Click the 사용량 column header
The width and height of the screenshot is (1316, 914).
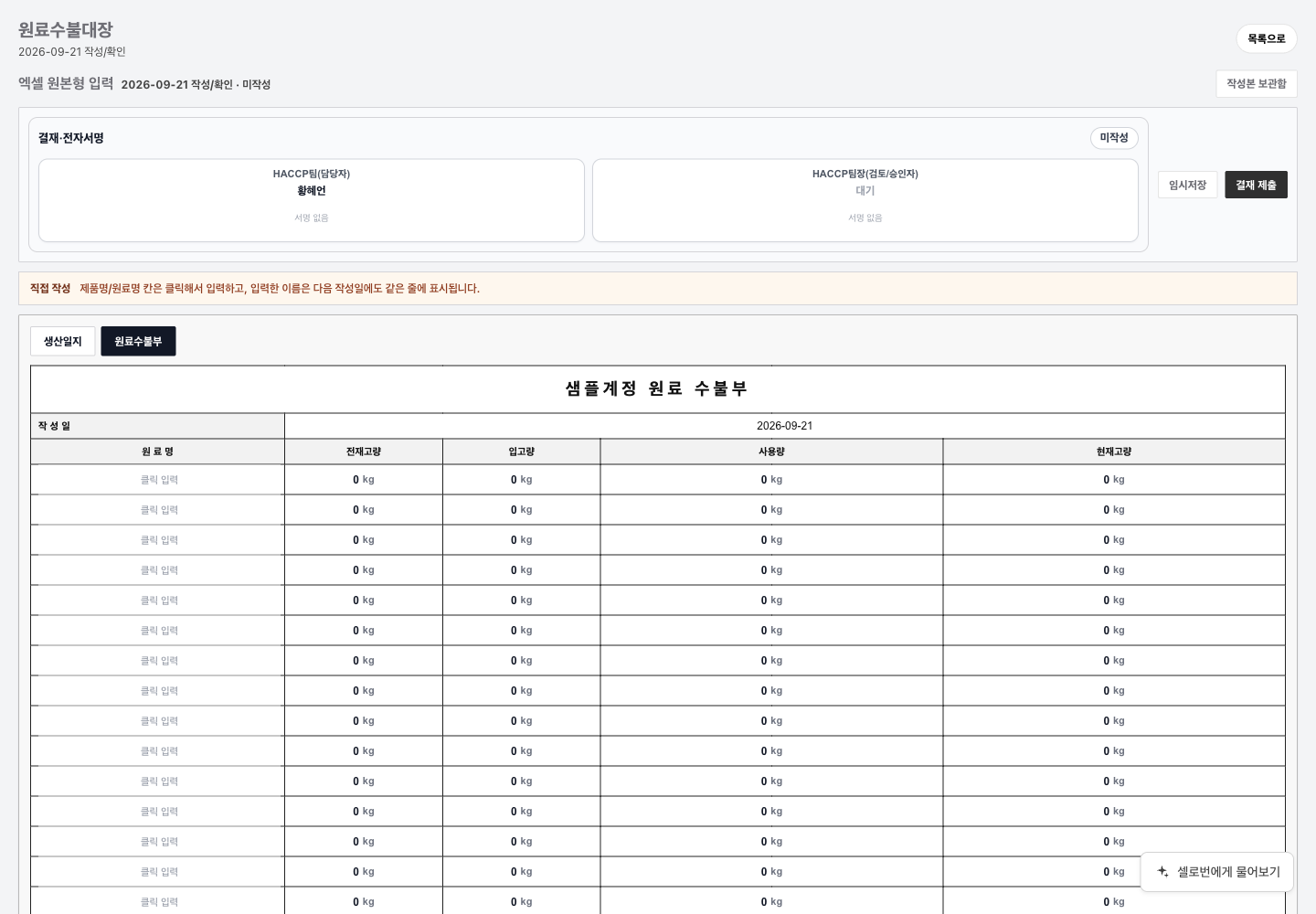[x=771, y=452]
